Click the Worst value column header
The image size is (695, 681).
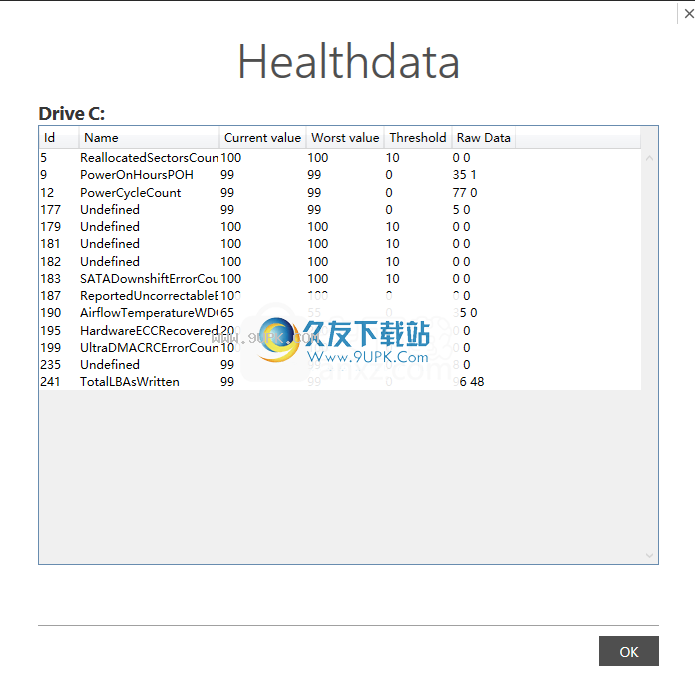click(345, 138)
